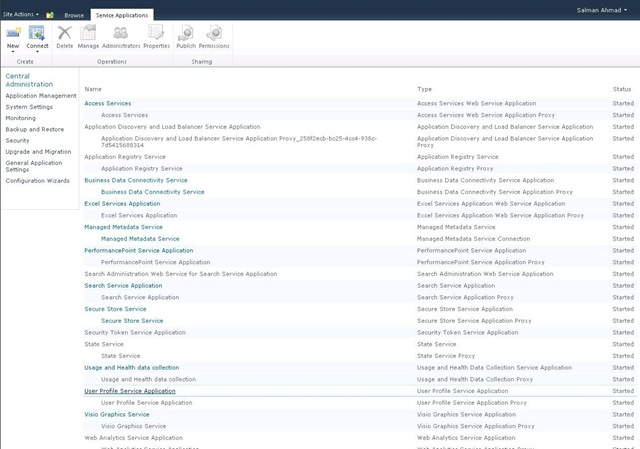Click the Delete ribbon icon

(64, 33)
